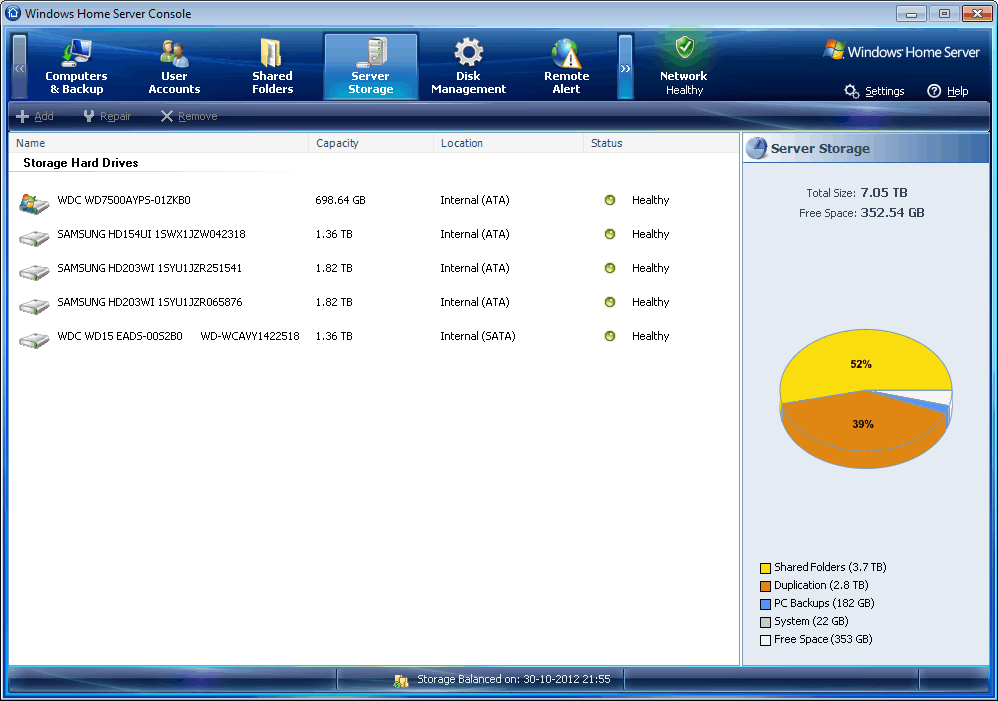
Task: Click Add to add a hard drive
Action: pos(35,117)
